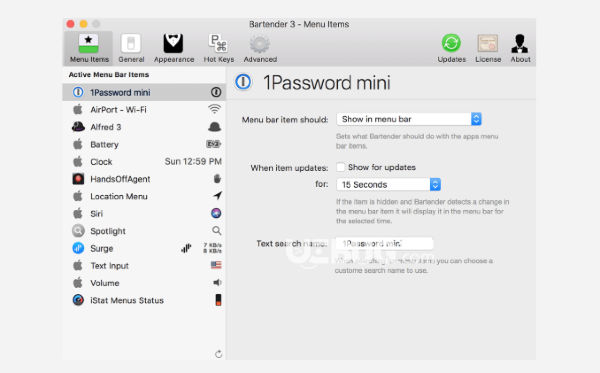Viewport: 600px width, 373px height.
Task: Select the Battery menu item row
Action: (x=144, y=144)
